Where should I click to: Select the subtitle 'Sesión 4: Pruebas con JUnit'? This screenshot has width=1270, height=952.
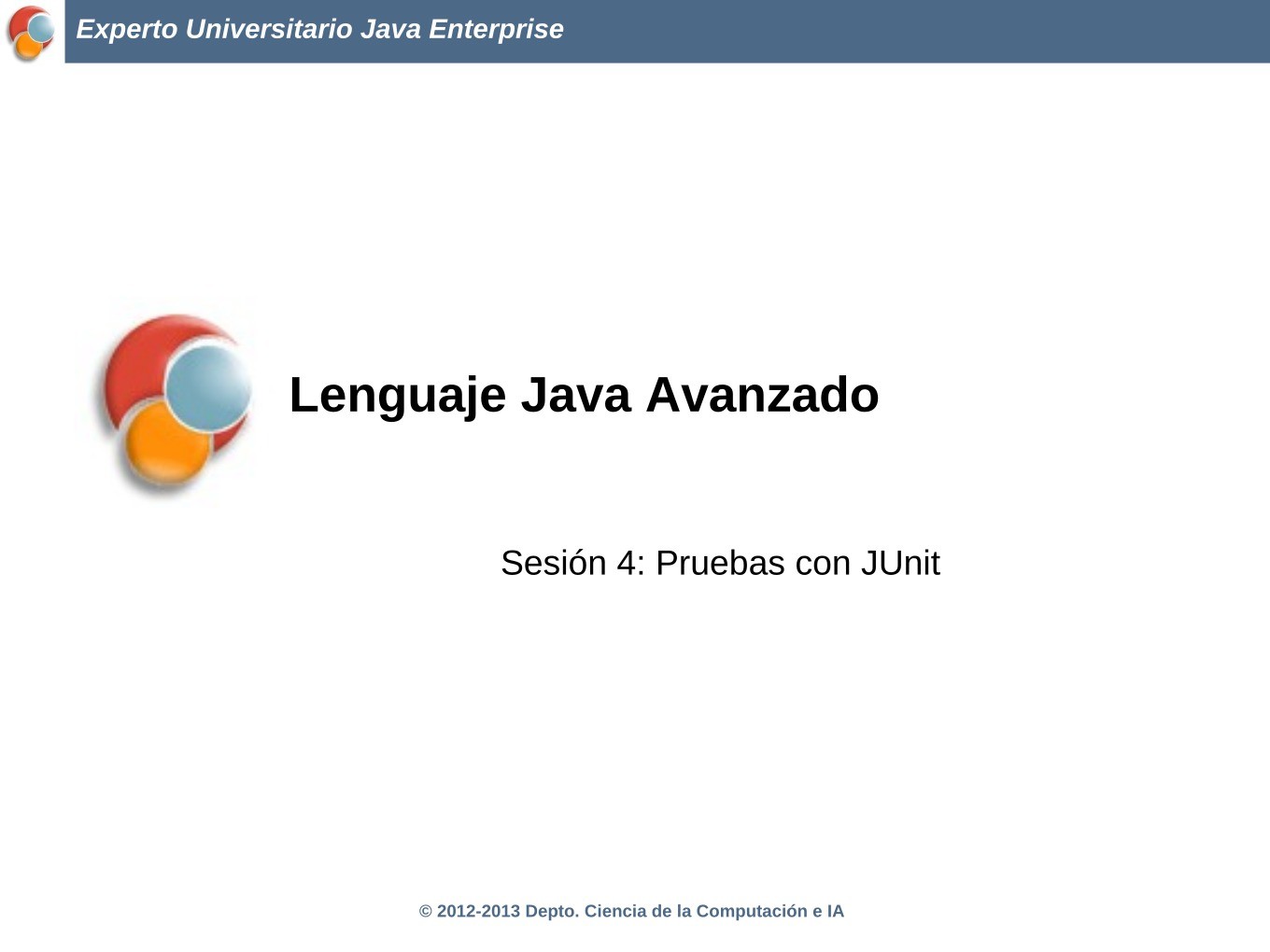click(x=721, y=563)
